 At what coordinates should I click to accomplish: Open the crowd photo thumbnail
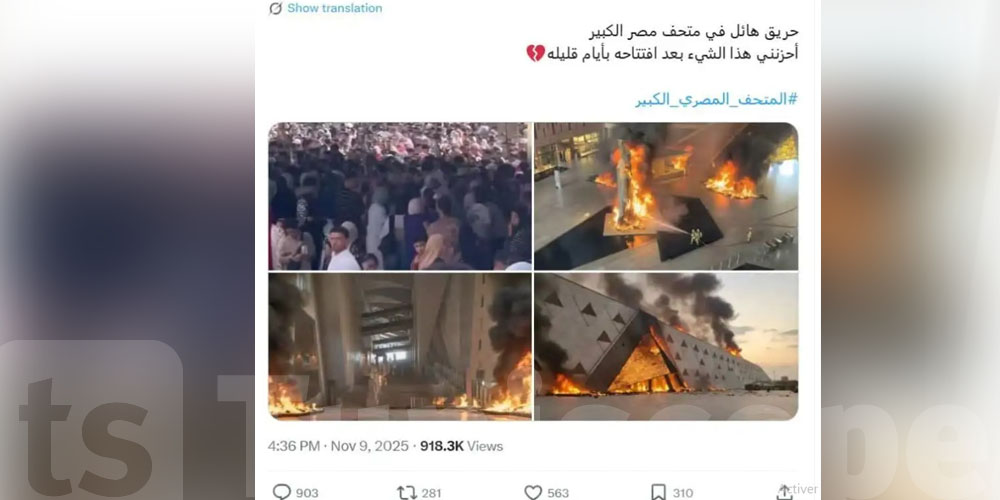[400, 196]
